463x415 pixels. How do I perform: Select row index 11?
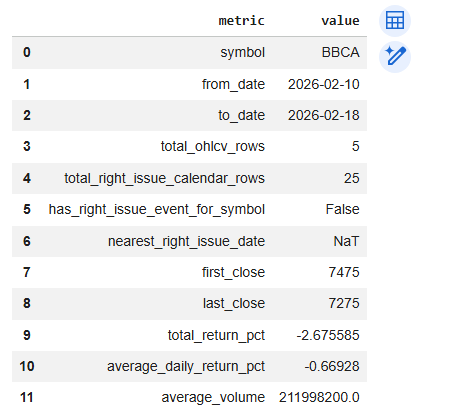pyautogui.click(x=27, y=398)
